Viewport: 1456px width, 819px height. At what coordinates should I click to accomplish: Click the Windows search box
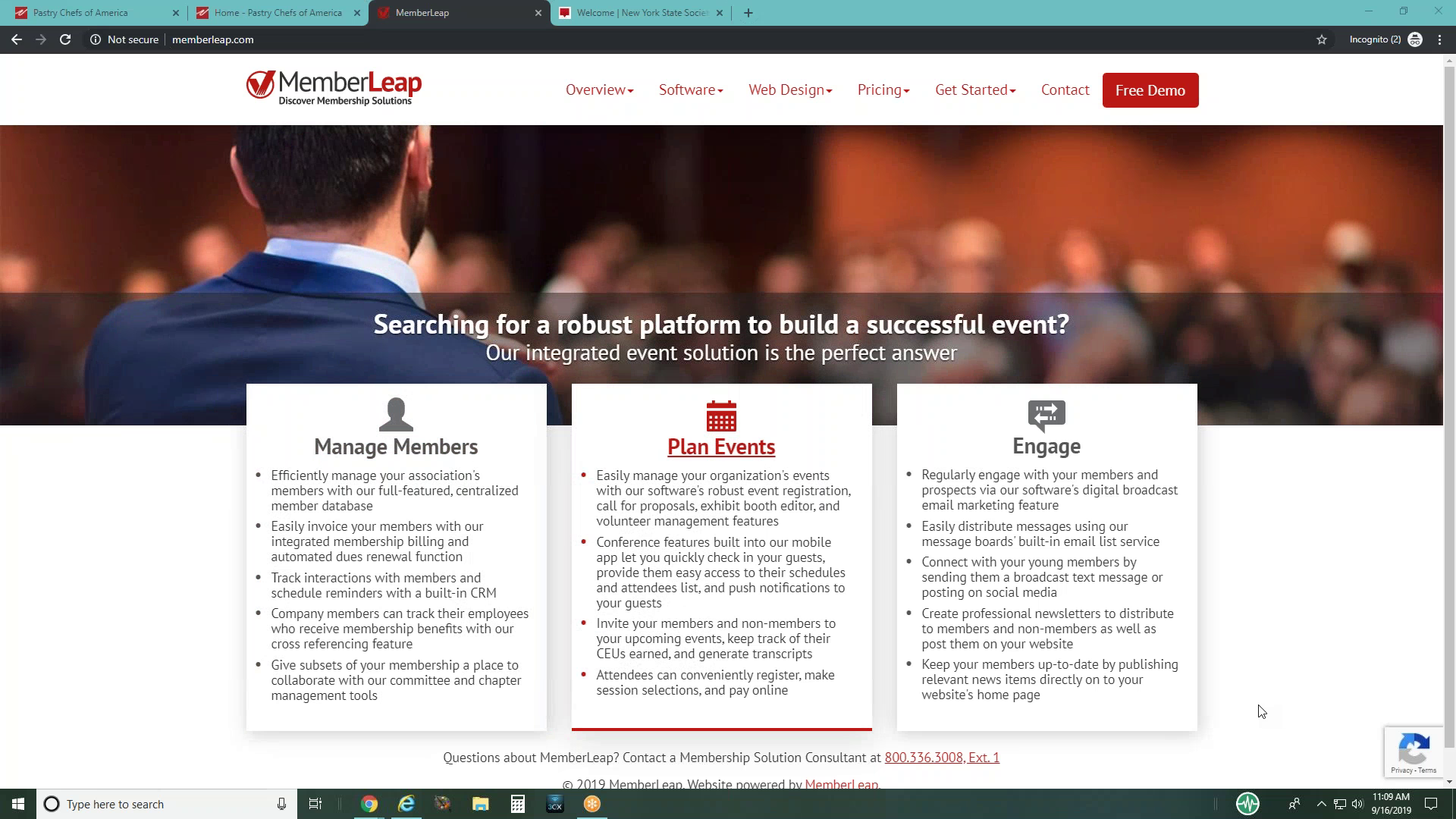pyautogui.click(x=167, y=804)
